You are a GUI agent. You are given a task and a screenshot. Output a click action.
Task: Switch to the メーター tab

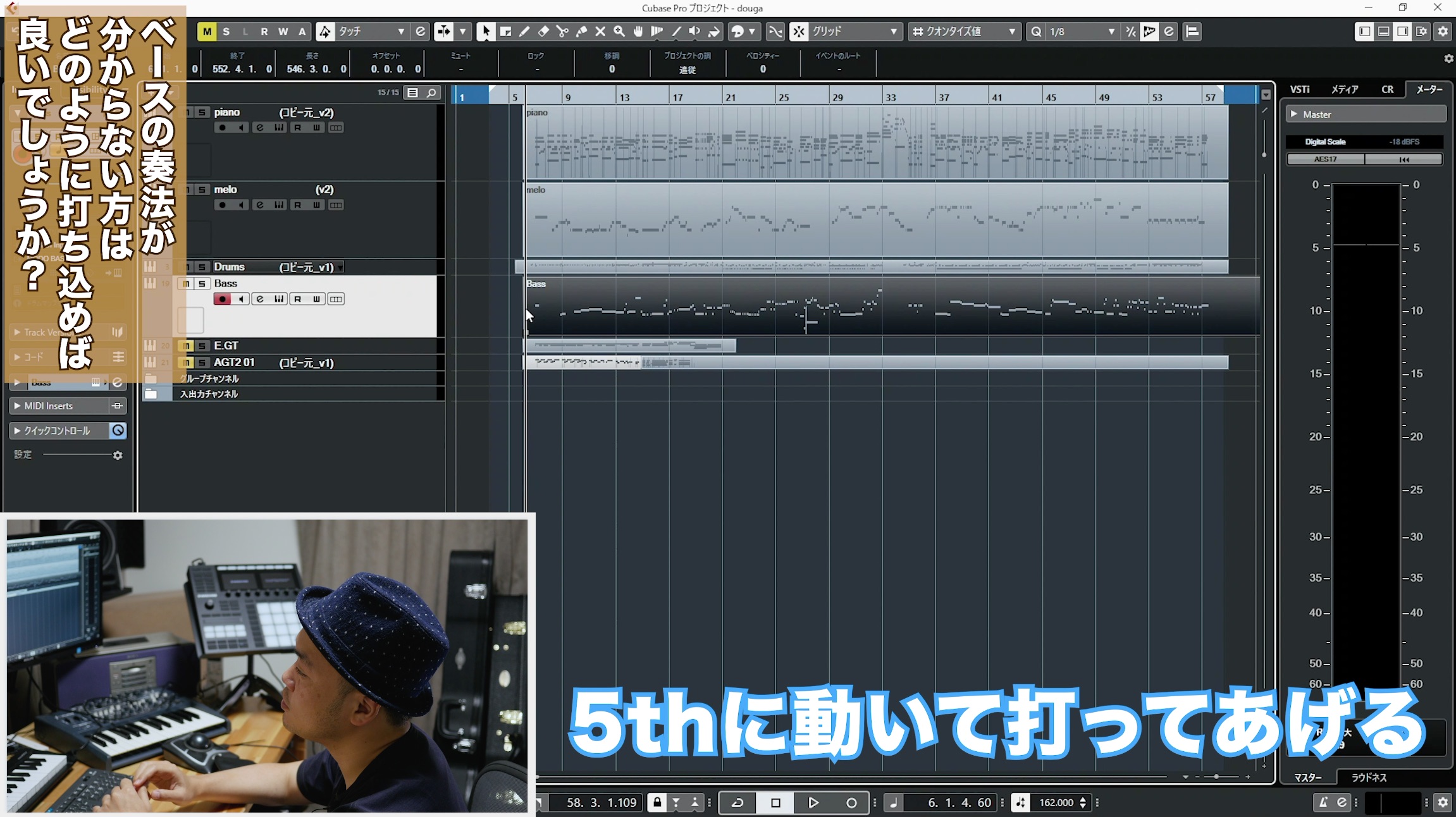tap(1429, 90)
